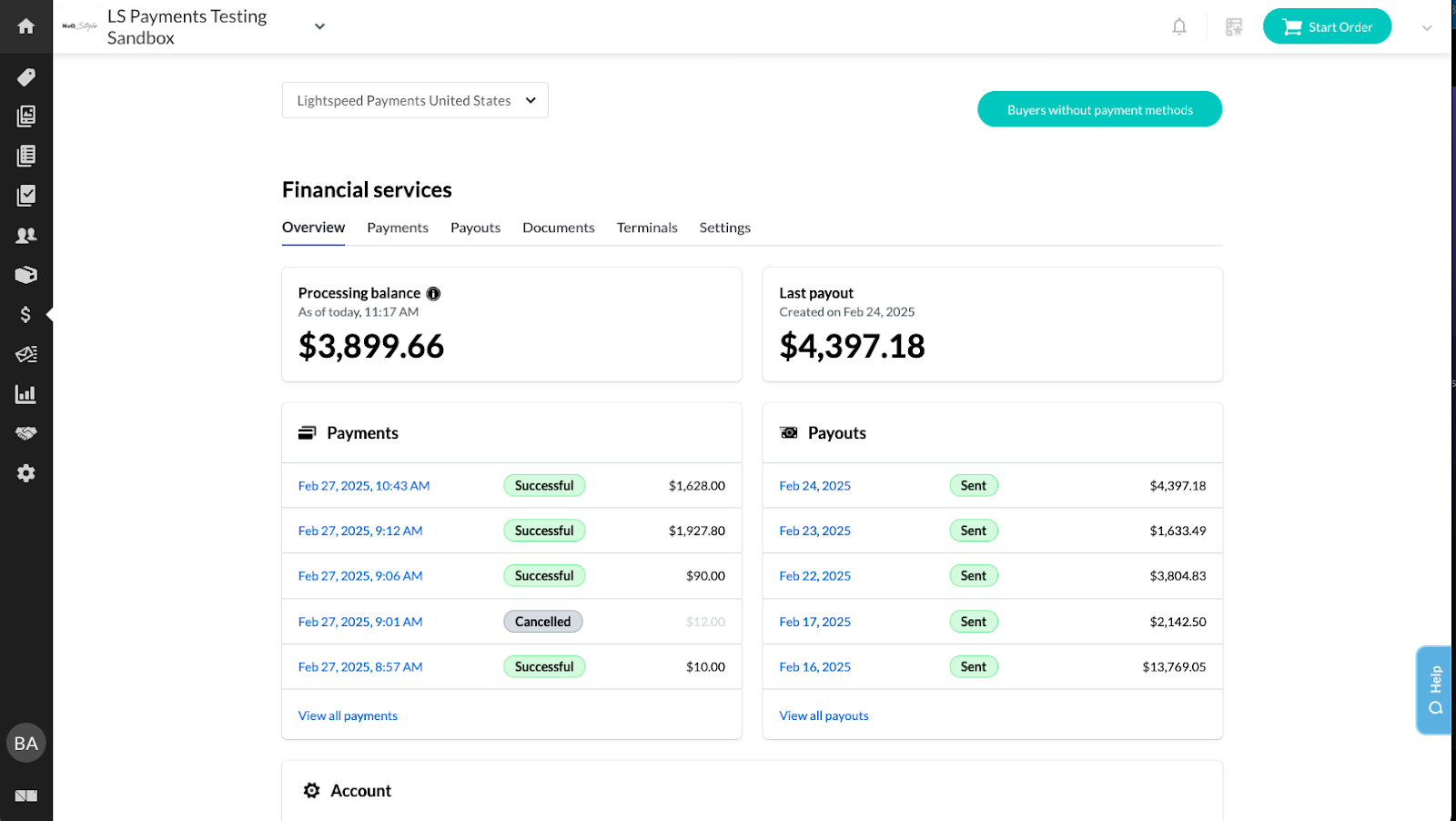Open payout dated Feb 17, 2025
This screenshot has width=1456, height=821.
(x=814, y=622)
